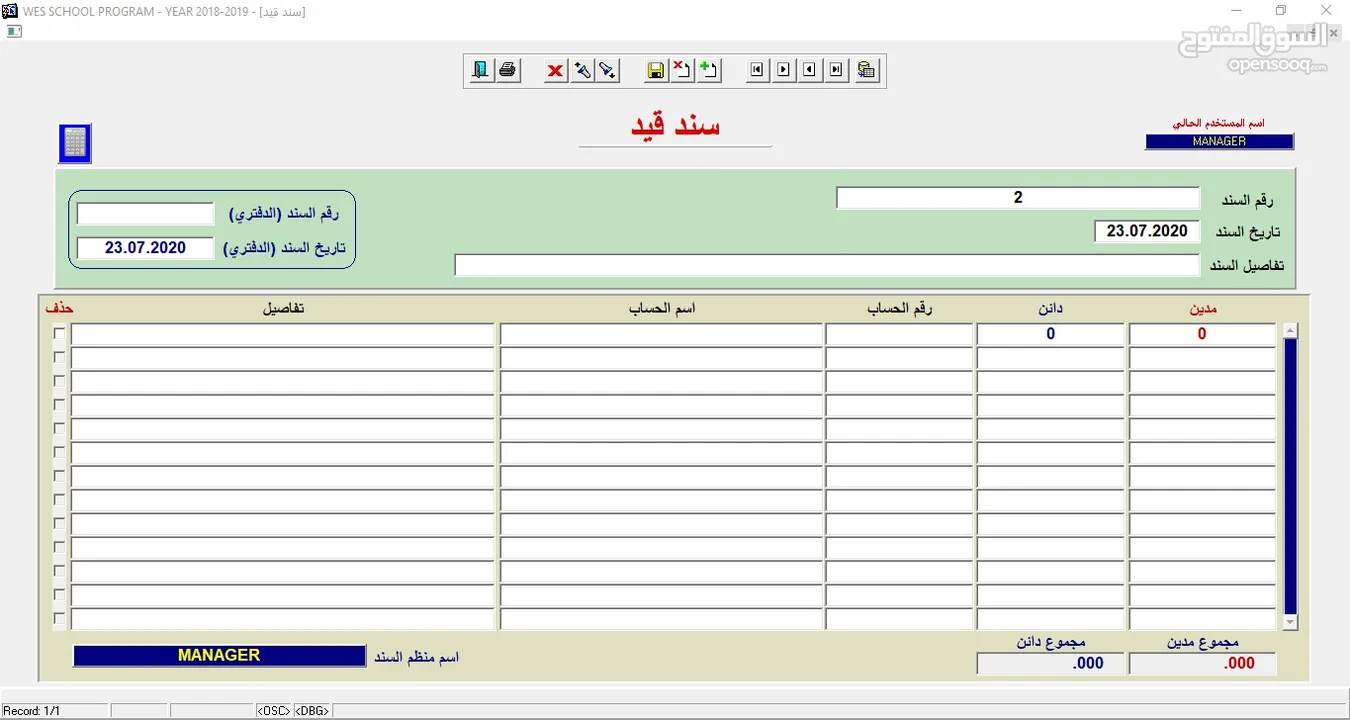Click the <DBG> status bar indicator
This screenshot has width=1350, height=720.
(x=312, y=711)
